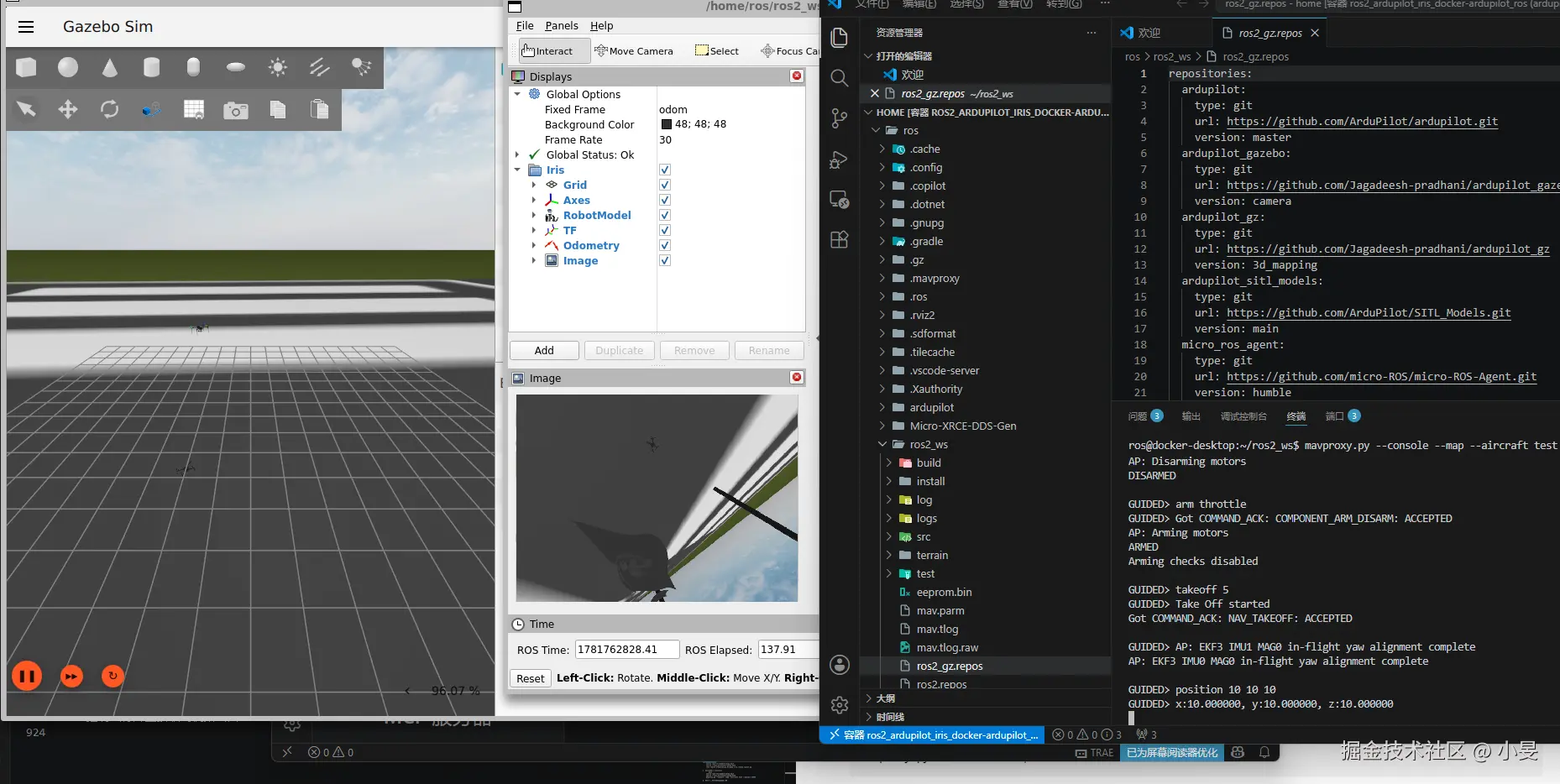Image resolution: width=1560 pixels, height=784 pixels.
Task: Toggle the Iris group checkbox in RViz
Action: tap(665, 170)
